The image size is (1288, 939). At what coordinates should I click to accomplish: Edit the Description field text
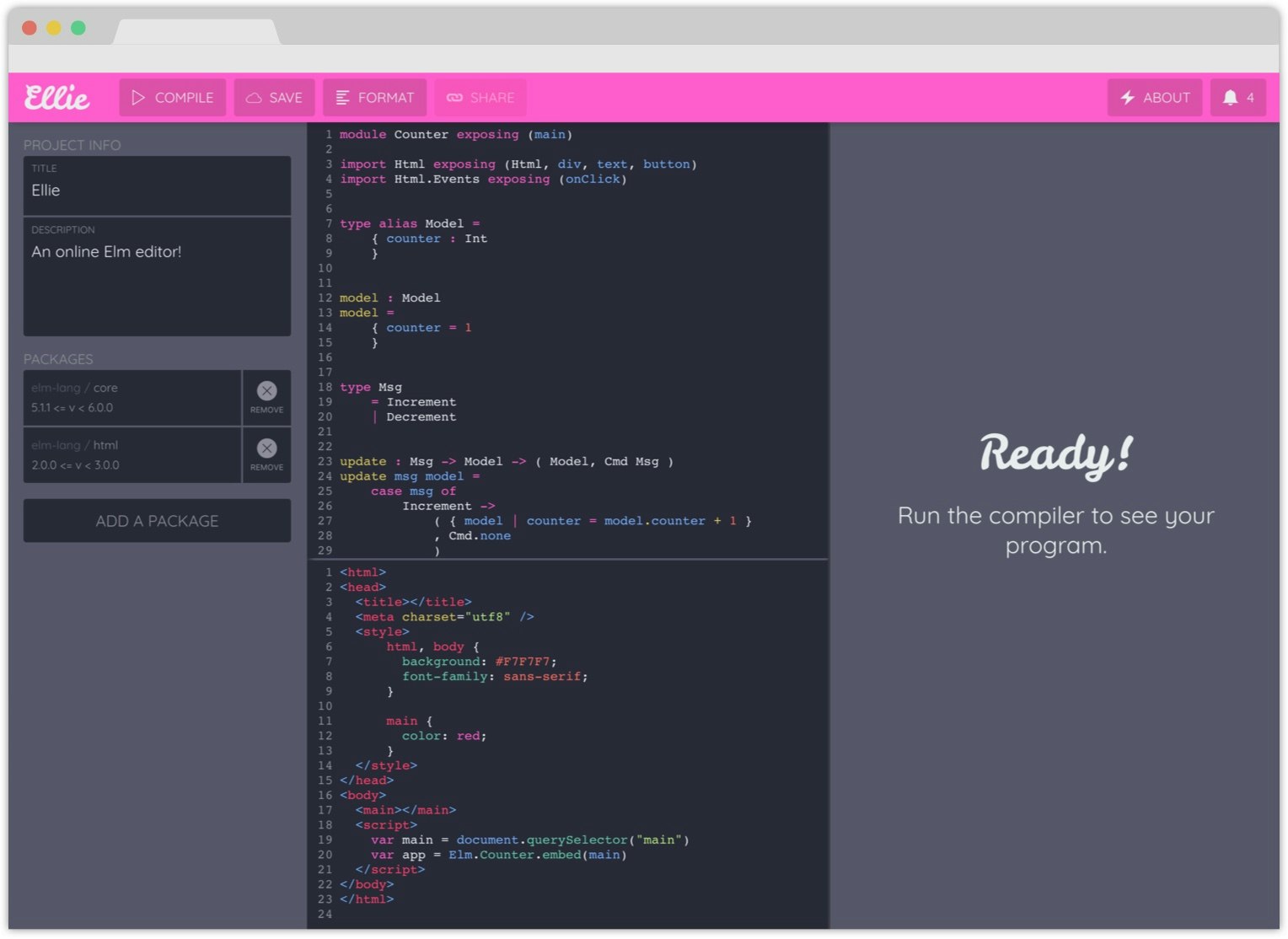tap(157, 276)
